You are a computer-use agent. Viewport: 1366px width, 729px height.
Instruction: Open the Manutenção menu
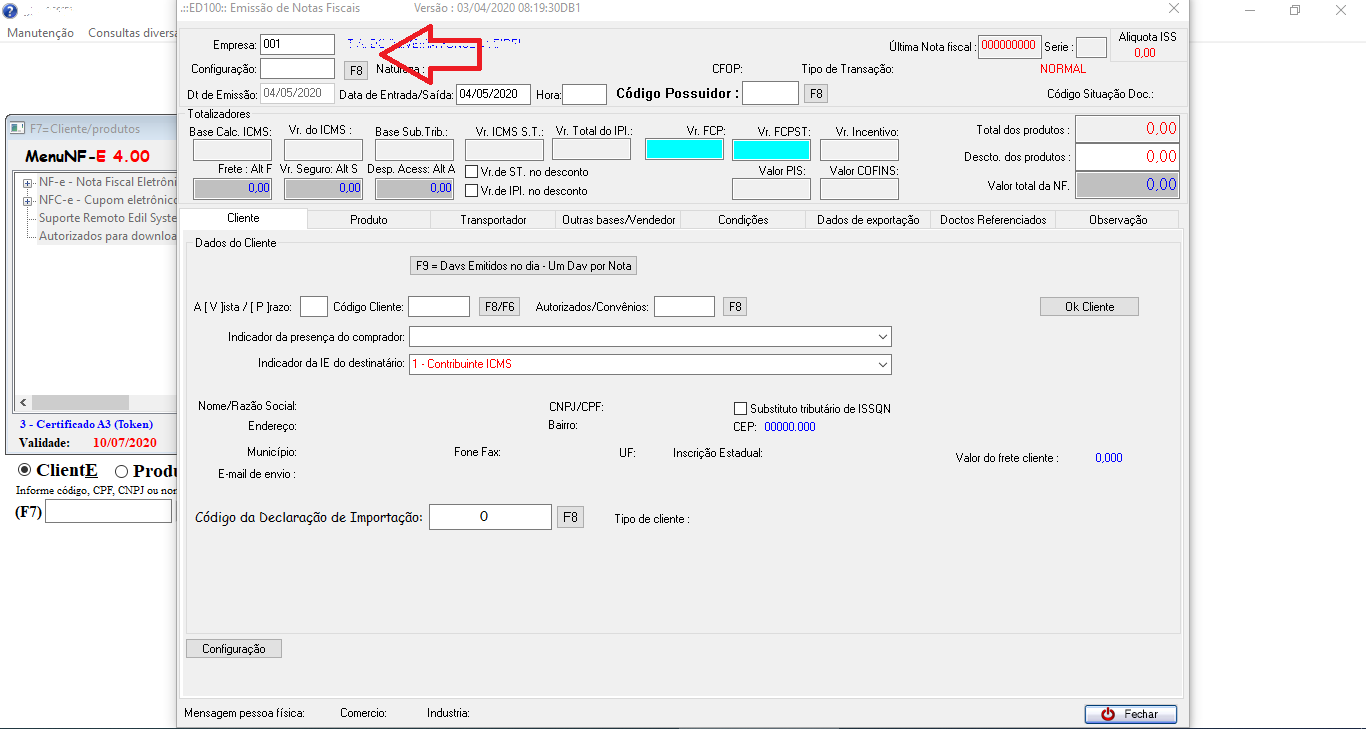click(40, 33)
